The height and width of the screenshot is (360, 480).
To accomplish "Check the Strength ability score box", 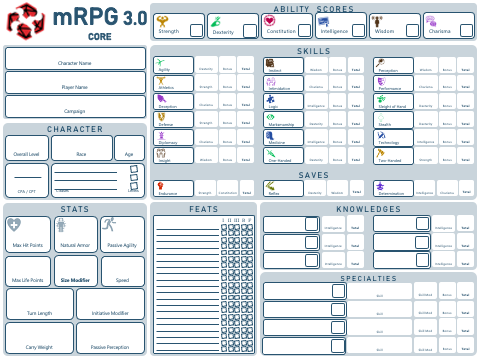I will coord(196,30).
